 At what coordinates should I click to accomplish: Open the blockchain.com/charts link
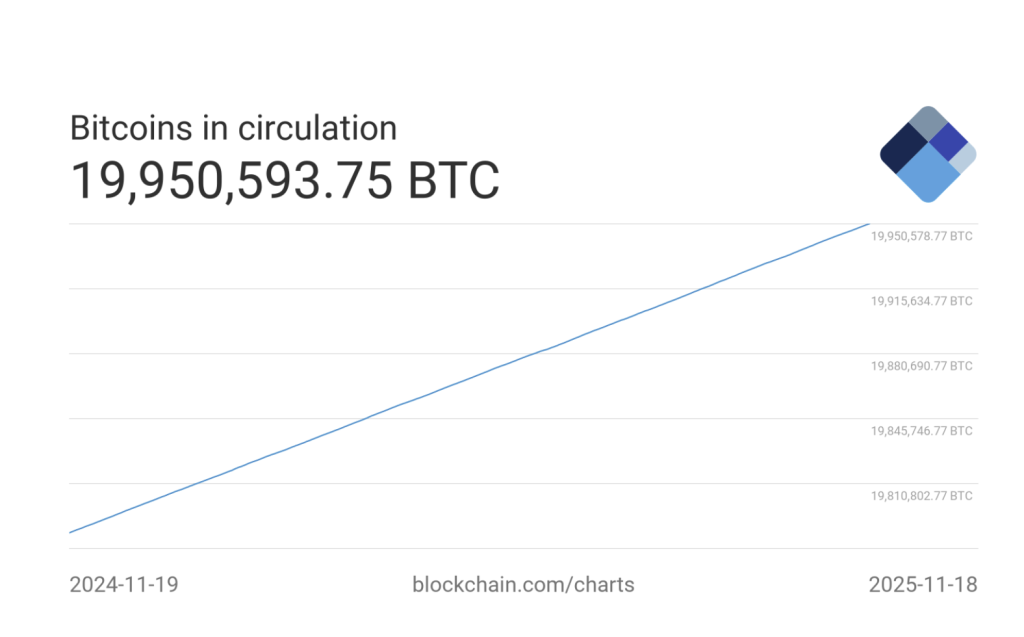523,584
